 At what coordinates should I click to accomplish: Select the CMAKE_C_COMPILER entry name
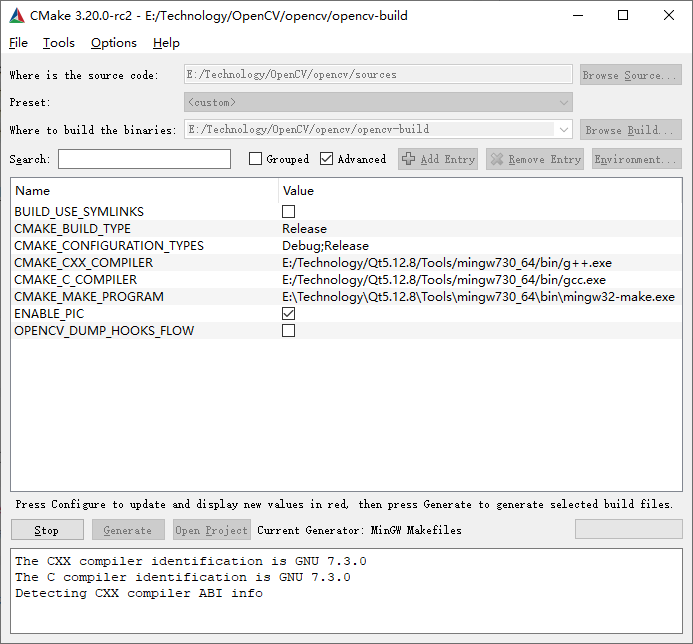(x=76, y=280)
